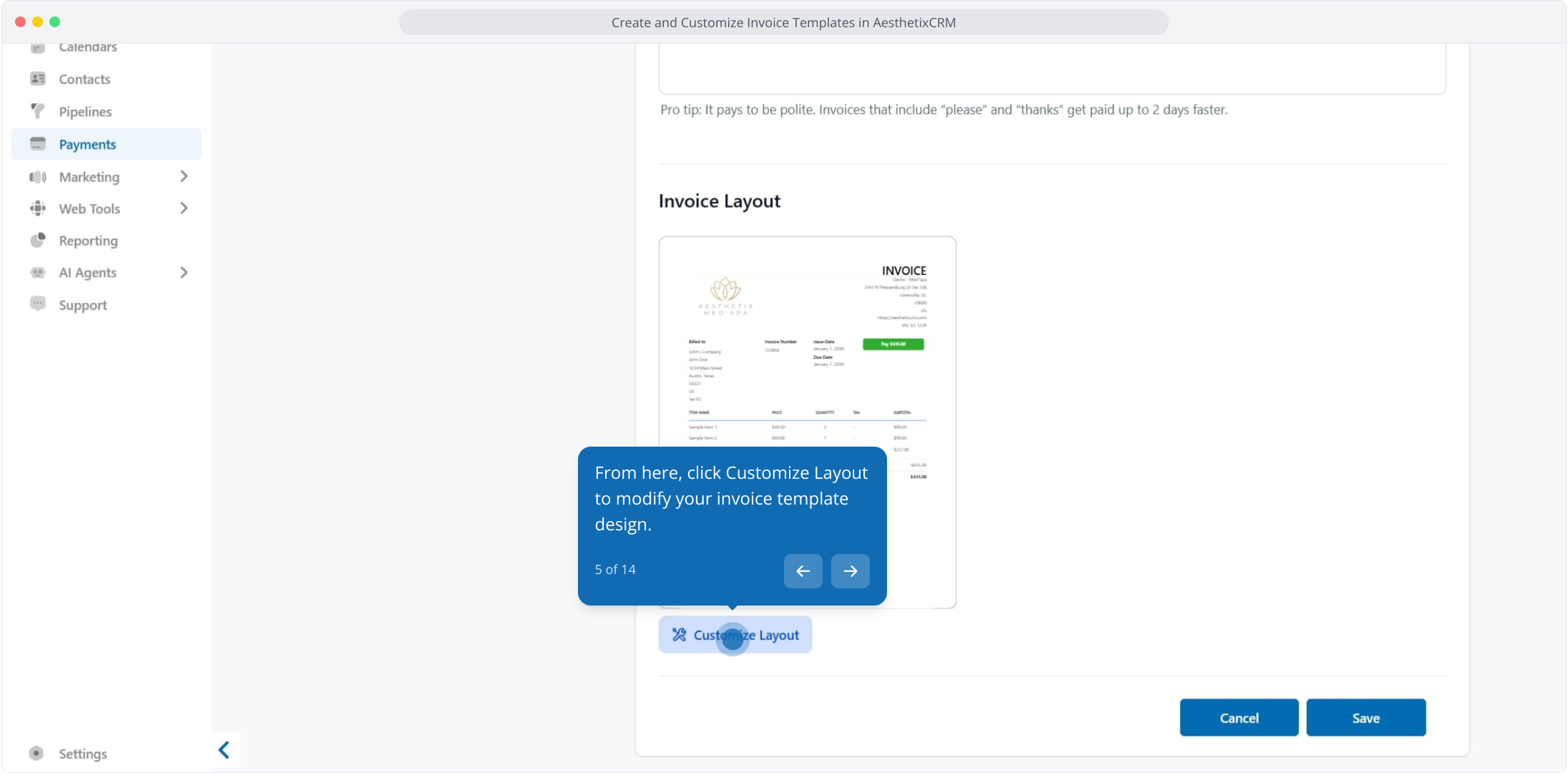Click the Save button
This screenshot has width=1568, height=773.
click(x=1366, y=718)
